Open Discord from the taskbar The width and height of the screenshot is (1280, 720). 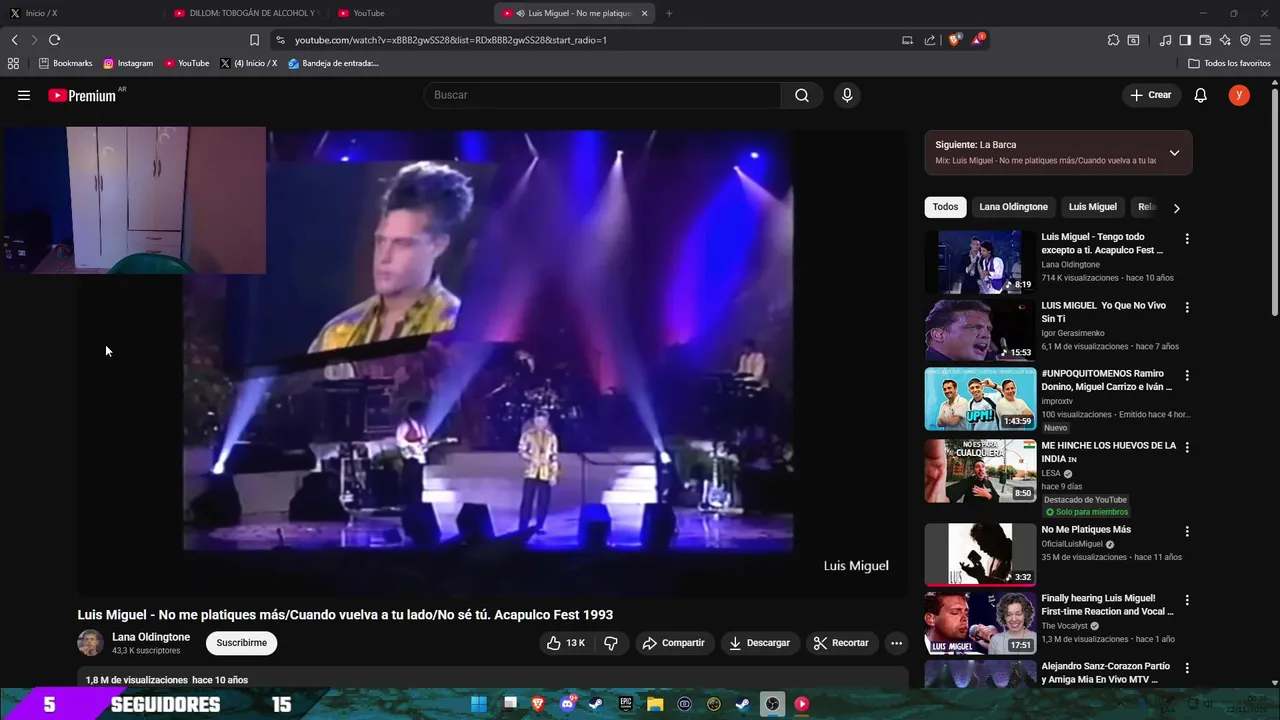(567, 704)
